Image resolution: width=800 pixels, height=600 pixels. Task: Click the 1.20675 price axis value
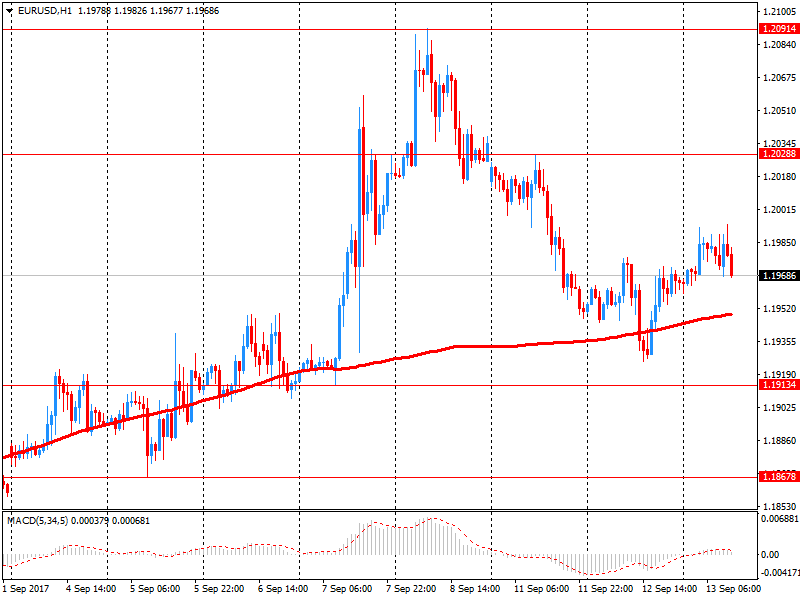click(x=779, y=78)
